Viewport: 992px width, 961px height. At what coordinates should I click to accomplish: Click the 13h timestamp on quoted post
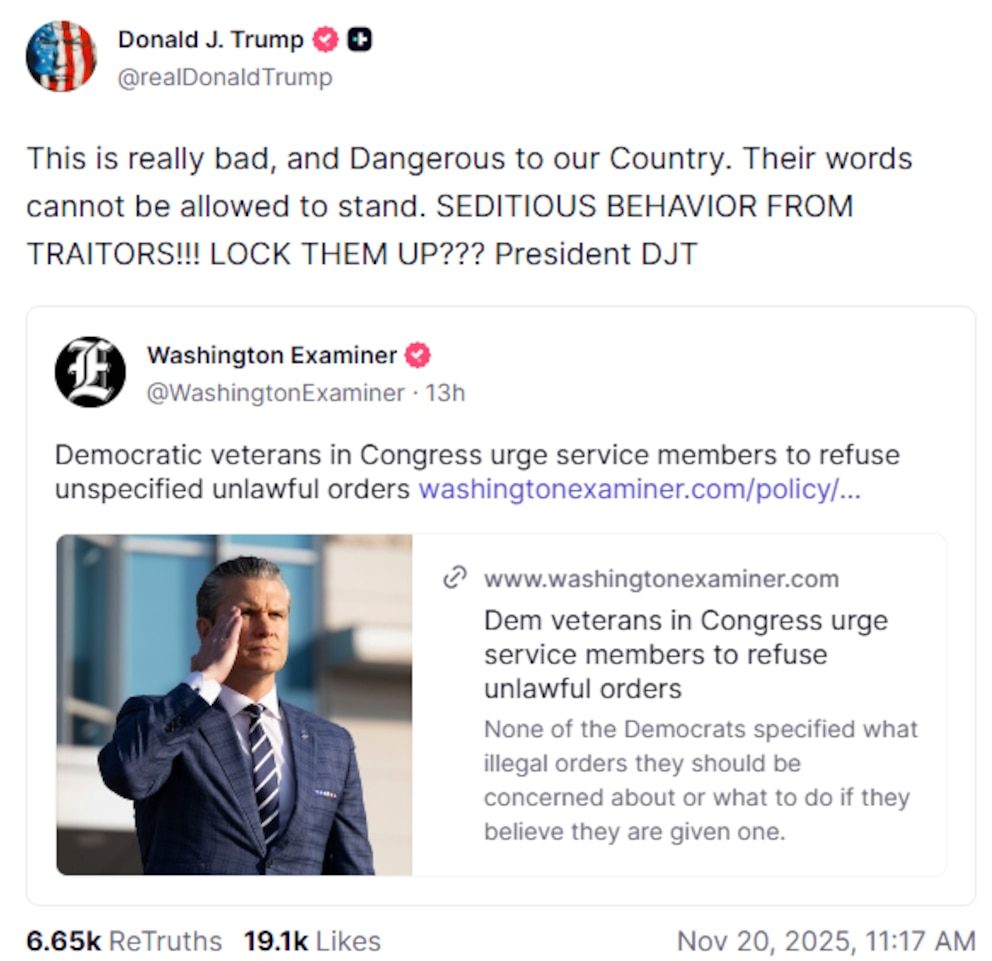[445, 393]
